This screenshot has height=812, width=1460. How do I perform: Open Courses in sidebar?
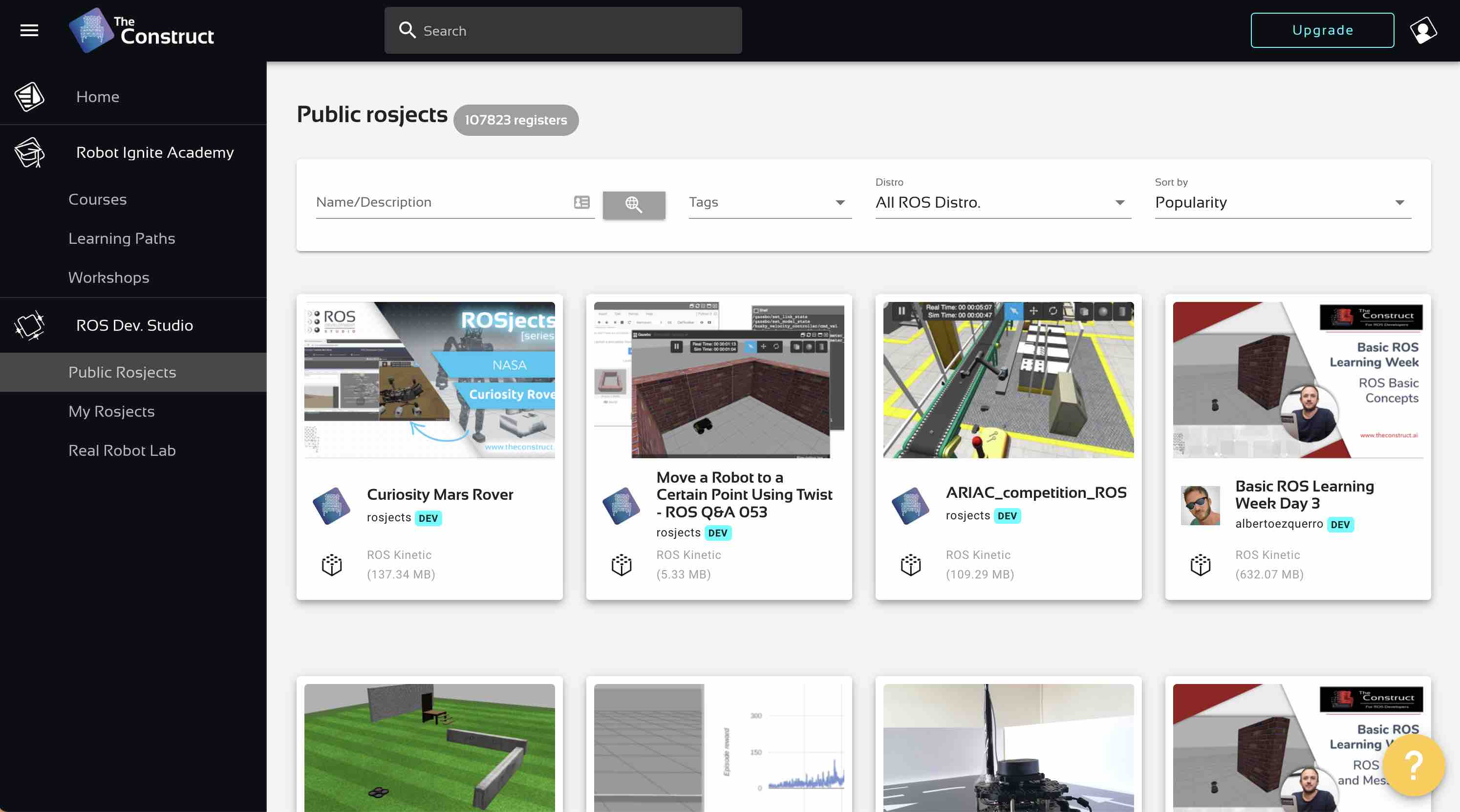(x=98, y=199)
